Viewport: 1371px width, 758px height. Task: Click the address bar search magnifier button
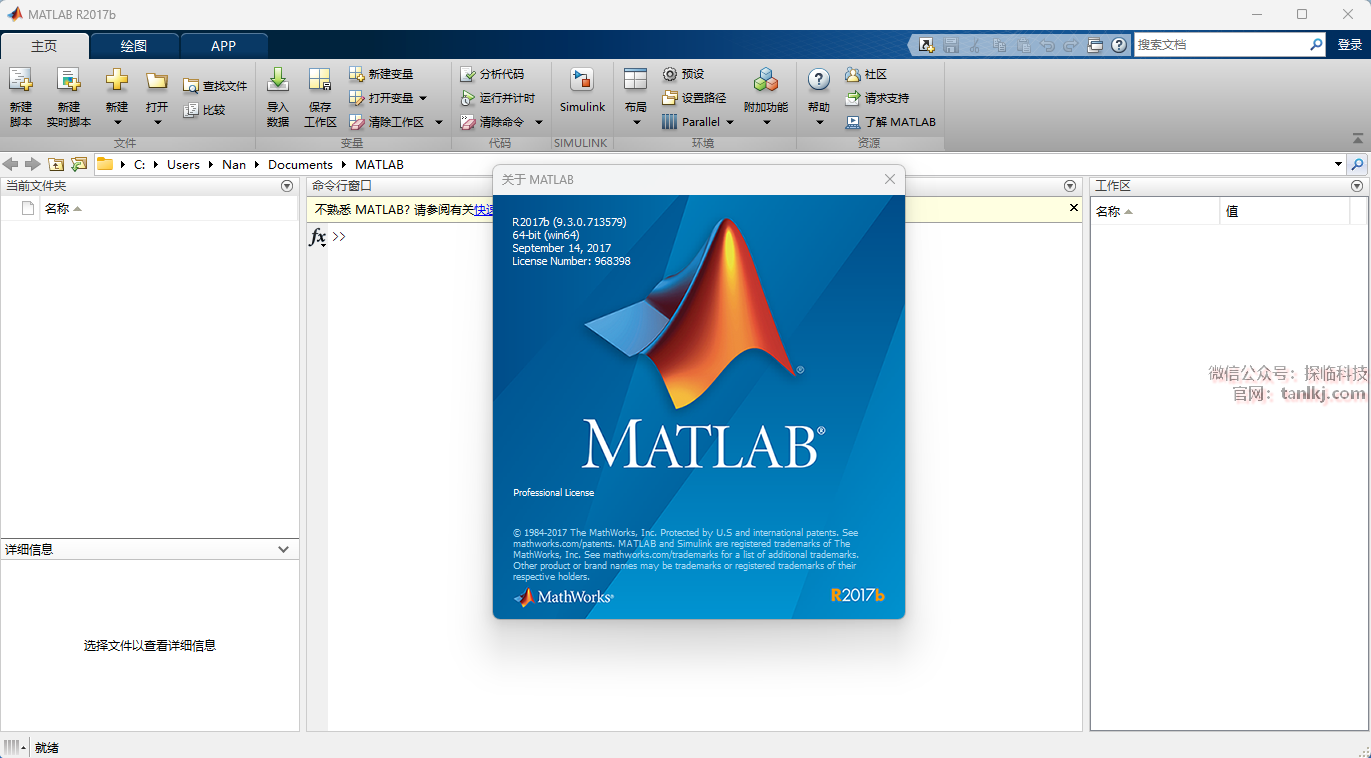pyautogui.click(x=1358, y=164)
